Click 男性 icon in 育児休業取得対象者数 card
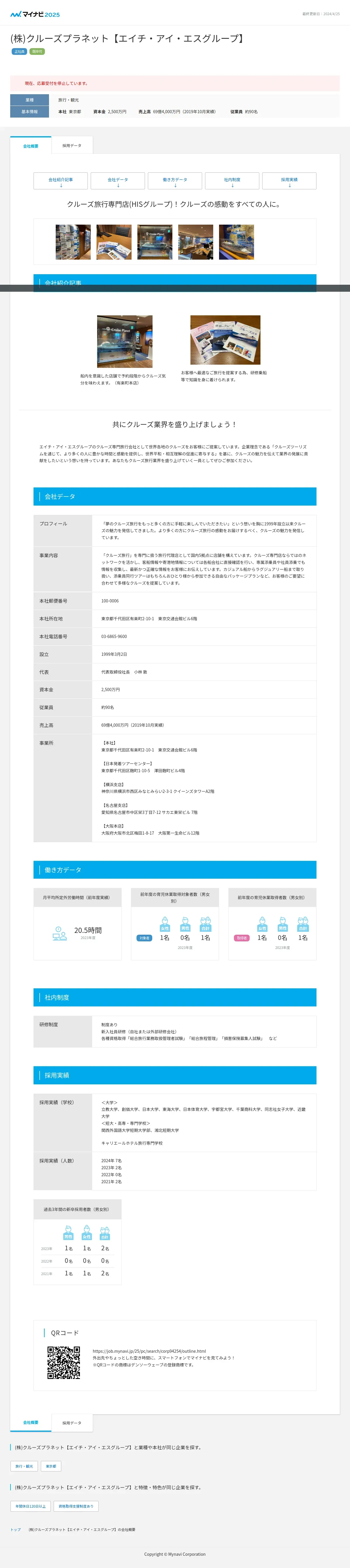350x1568 pixels. (185, 924)
